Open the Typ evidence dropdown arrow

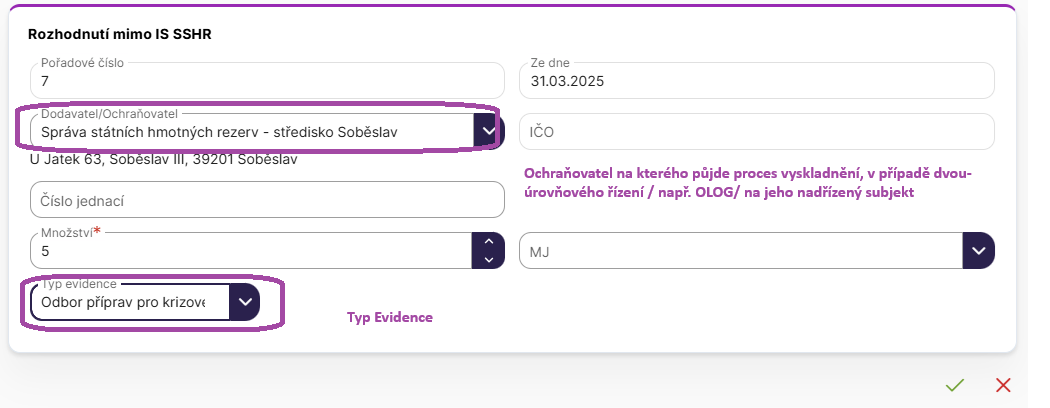pos(244,302)
